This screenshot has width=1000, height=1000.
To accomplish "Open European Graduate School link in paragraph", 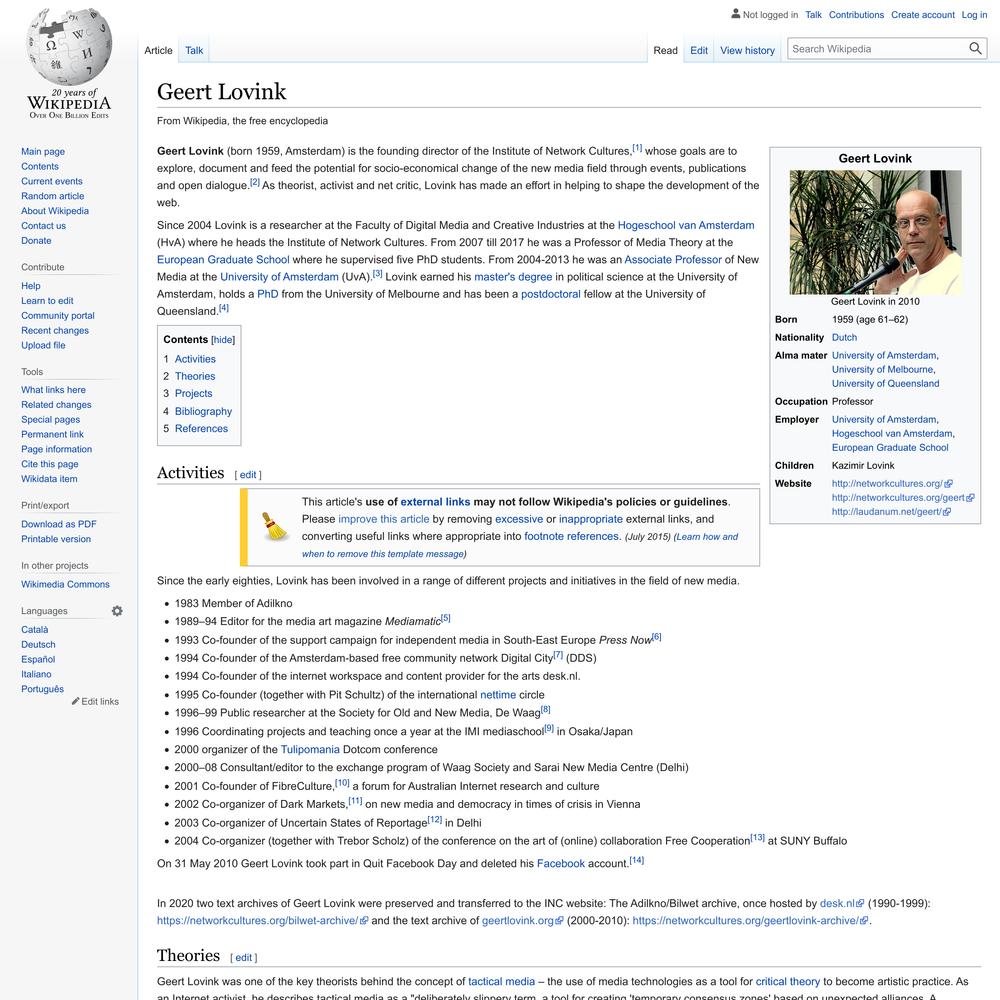I will (x=223, y=260).
